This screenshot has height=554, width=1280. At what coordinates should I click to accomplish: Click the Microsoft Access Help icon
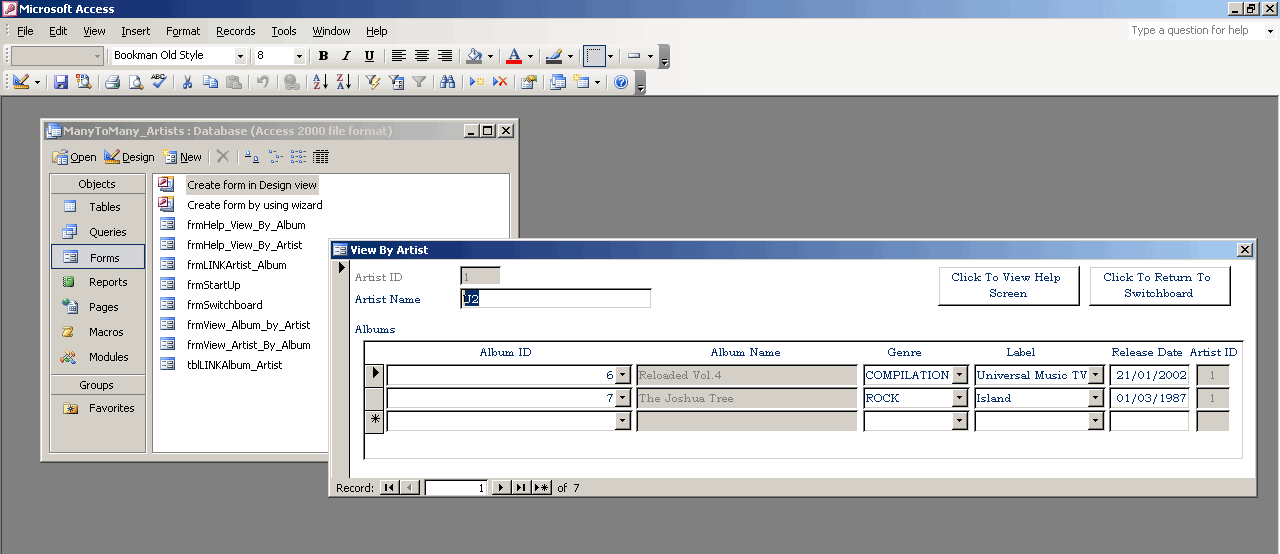[621, 83]
